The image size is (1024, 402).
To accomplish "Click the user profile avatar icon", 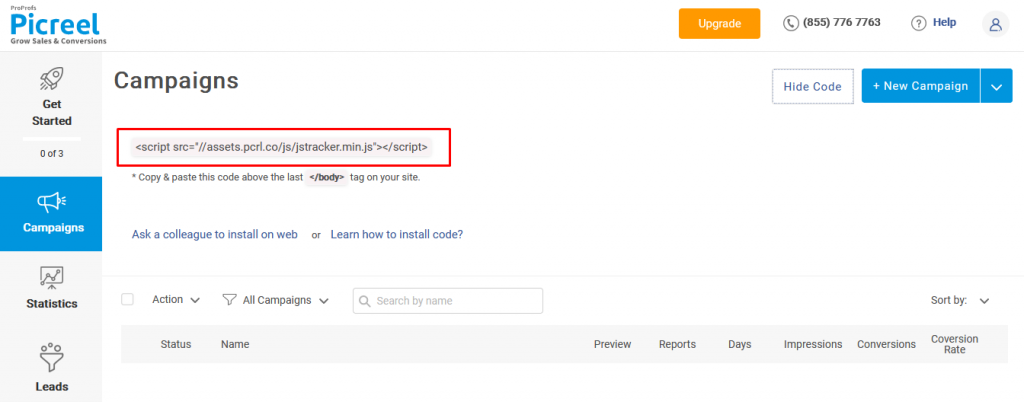I will click(995, 24).
